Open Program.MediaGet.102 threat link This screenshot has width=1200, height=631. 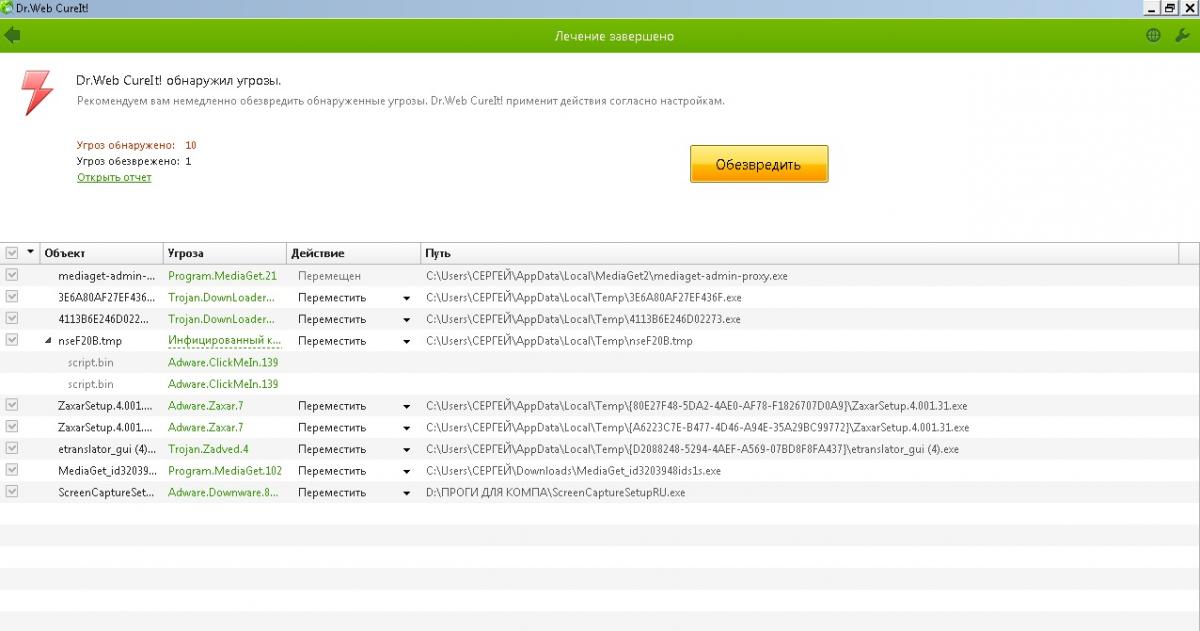coord(225,470)
